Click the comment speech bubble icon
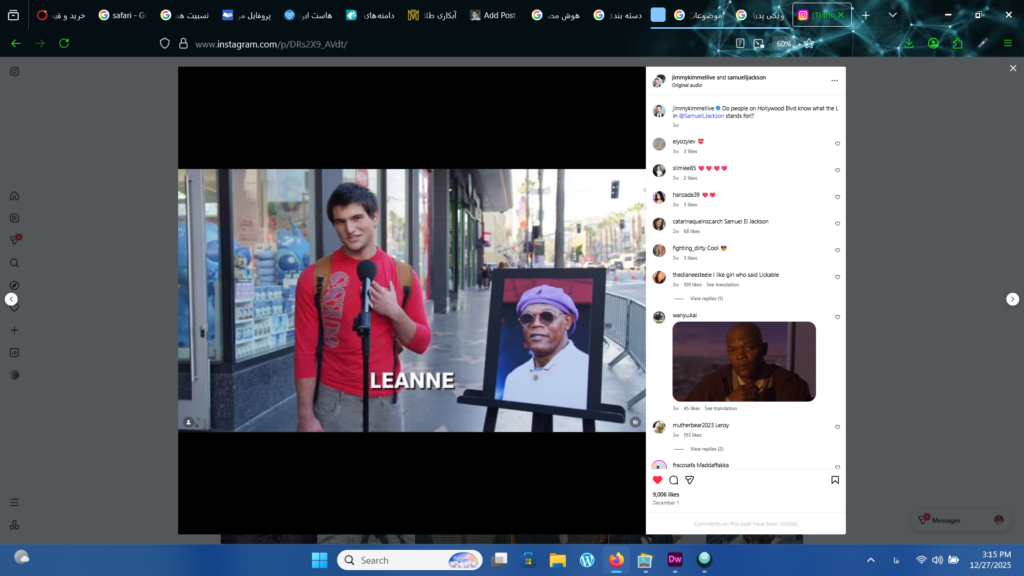The height and width of the screenshot is (576, 1024). 673,480
